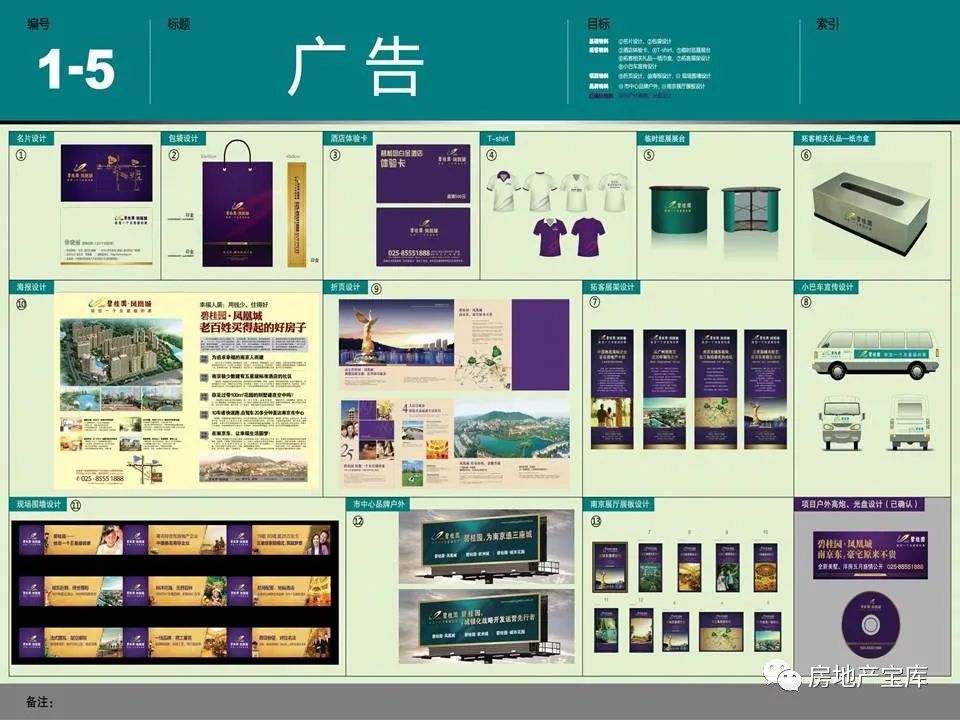960x720 pixels.
Task: Click the 包装设计 section label
Action: coord(183,138)
